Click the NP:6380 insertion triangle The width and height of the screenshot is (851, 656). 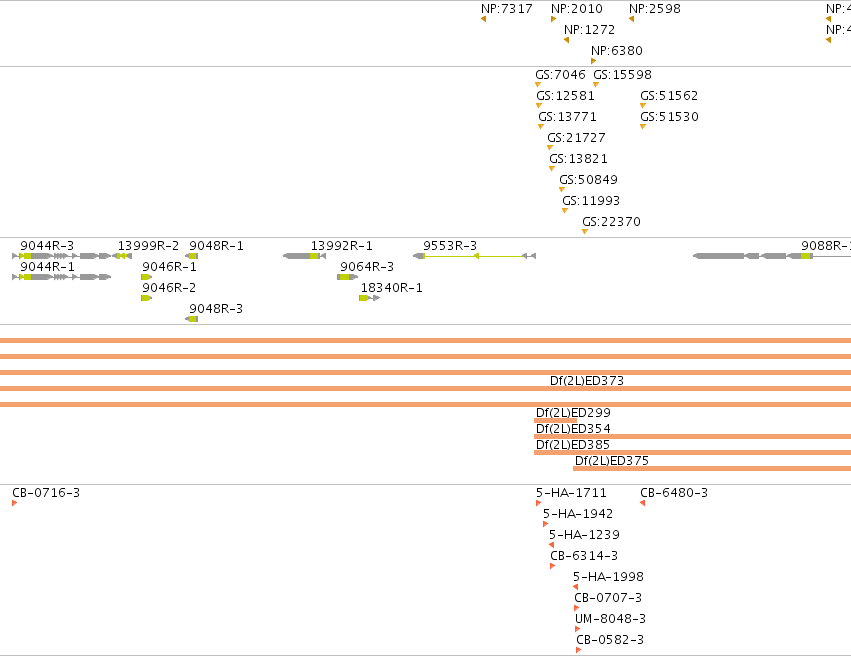pyautogui.click(x=593, y=61)
